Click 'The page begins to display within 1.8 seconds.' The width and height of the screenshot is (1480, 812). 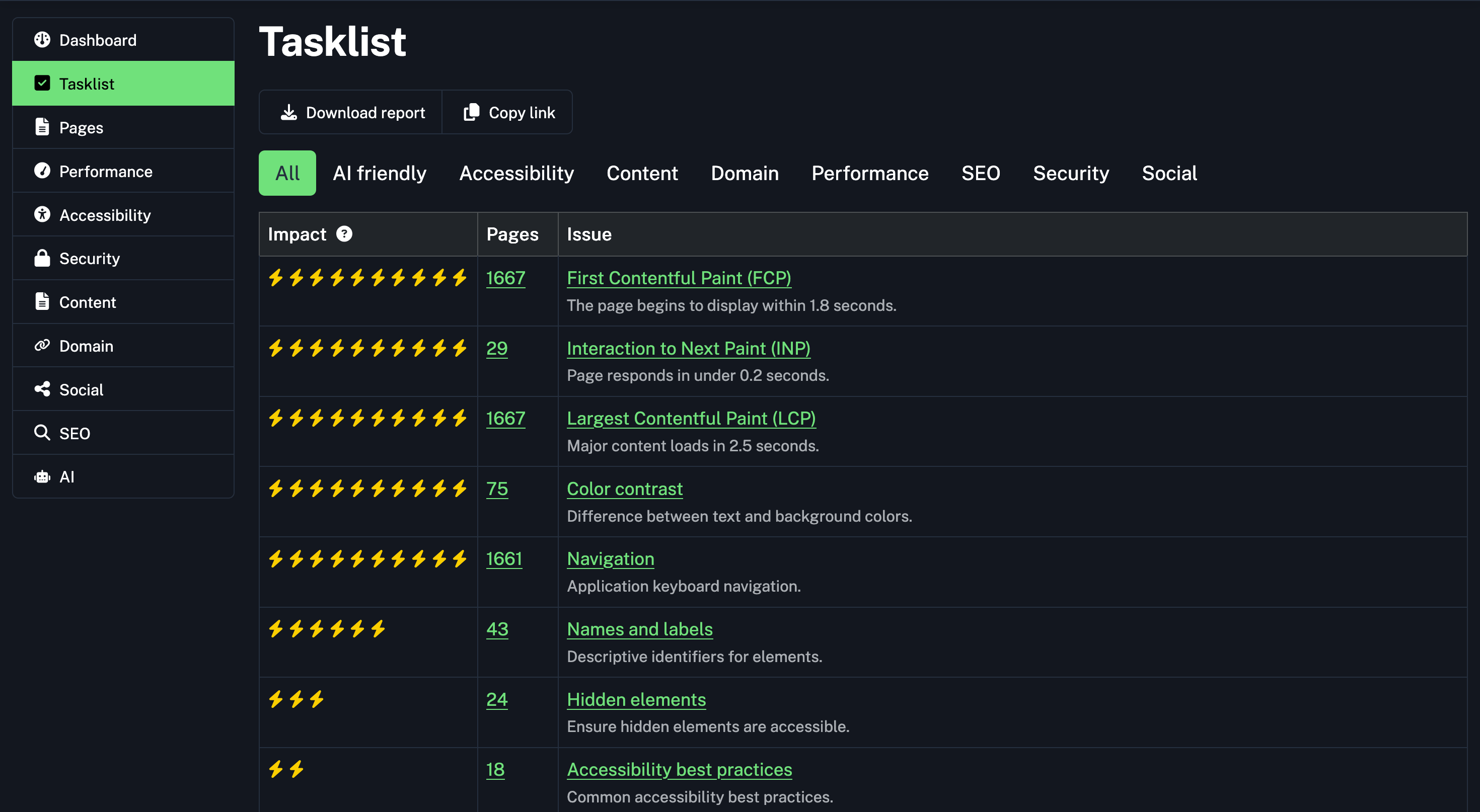731,305
